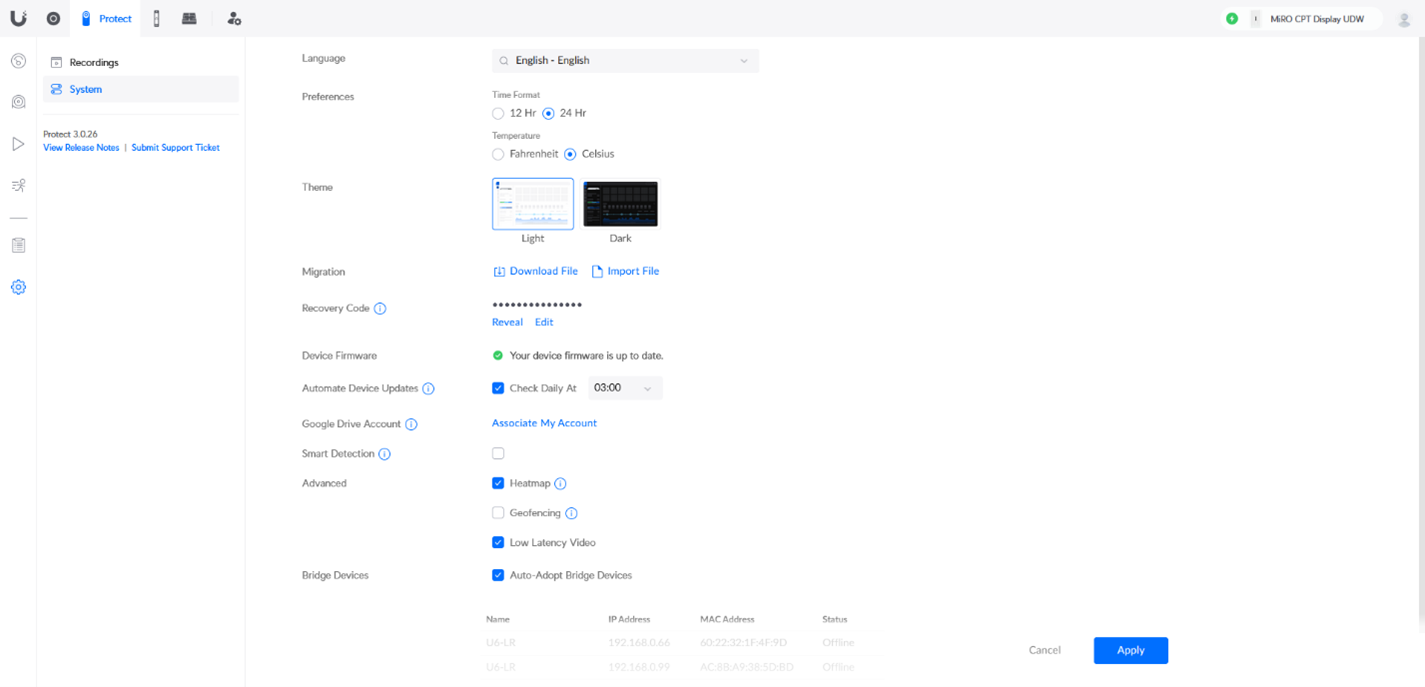Click the Apply button

(1130, 650)
